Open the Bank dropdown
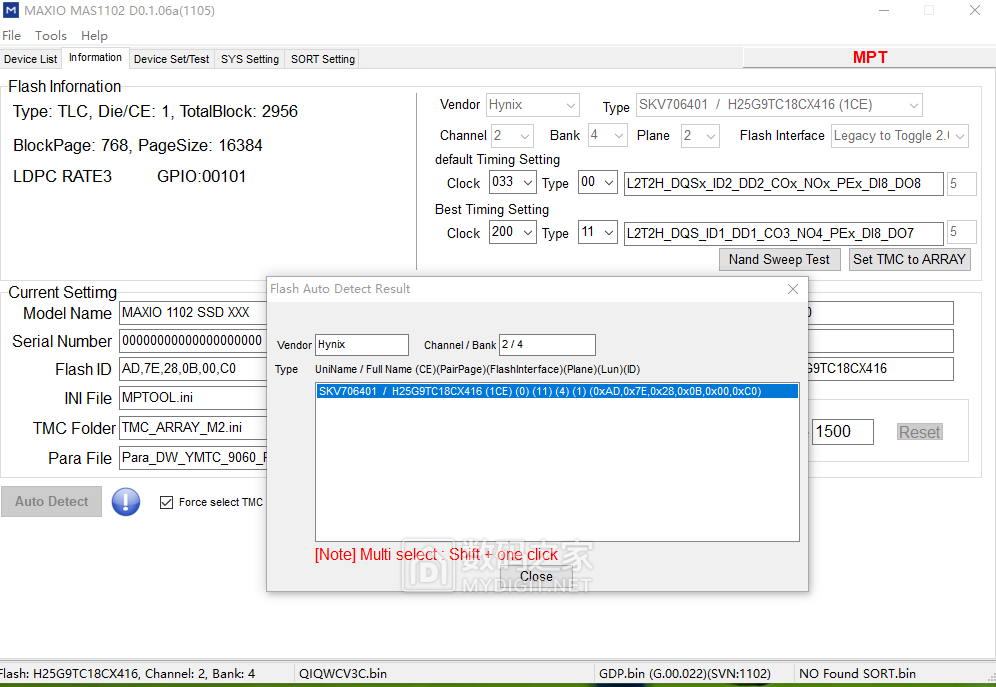 point(607,135)
